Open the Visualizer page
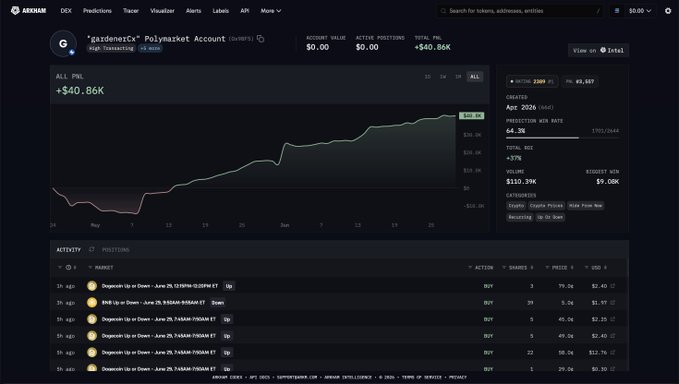 tap(162, 11)
